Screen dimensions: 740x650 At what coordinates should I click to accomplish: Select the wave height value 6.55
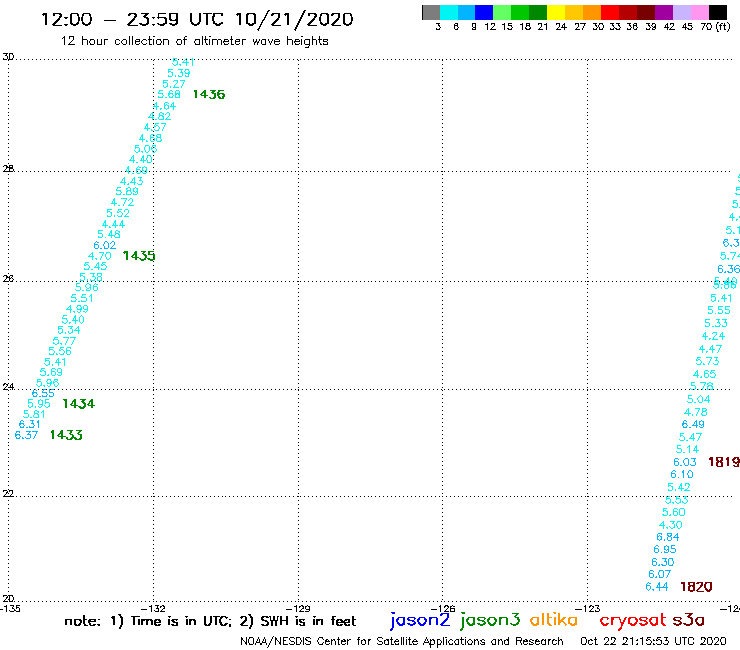[x=43, y=393]
